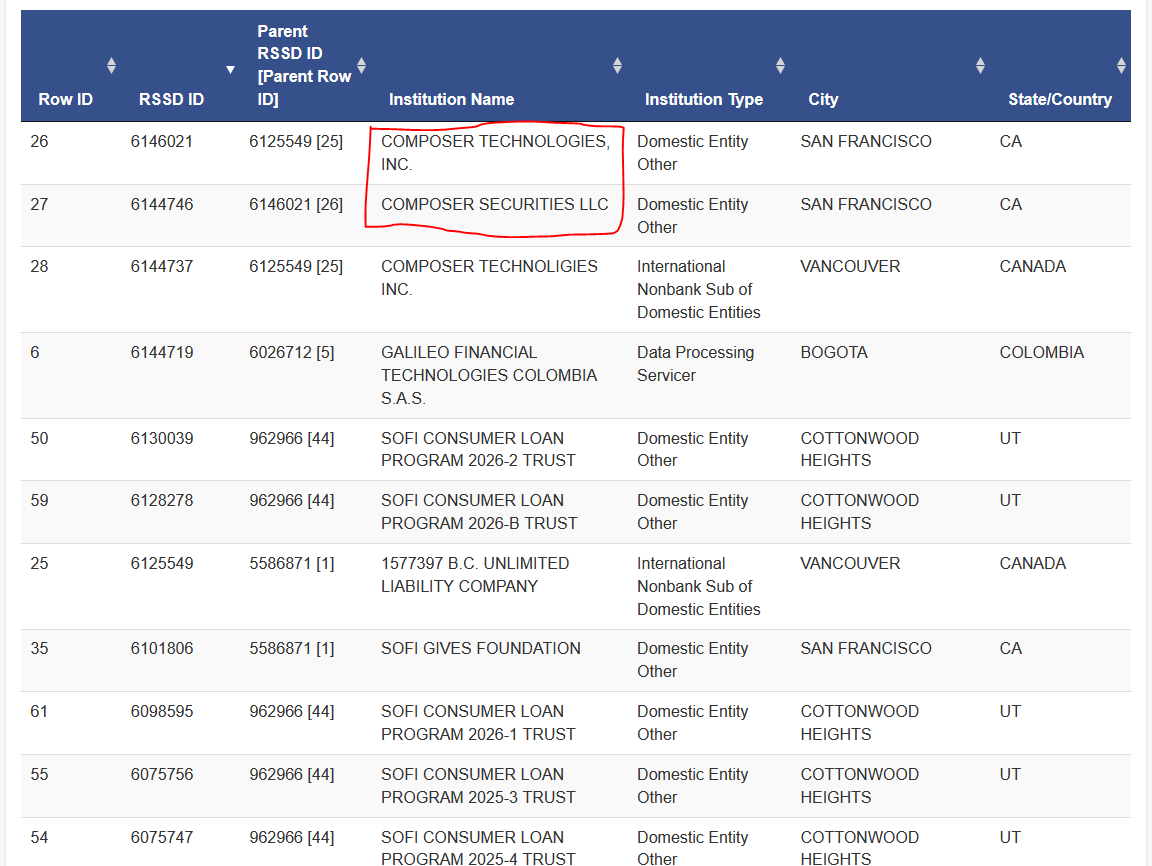Click parent ID 6146021 [26] cell
The height and width of the screenshot is (866, 1152).
(296, 204)
